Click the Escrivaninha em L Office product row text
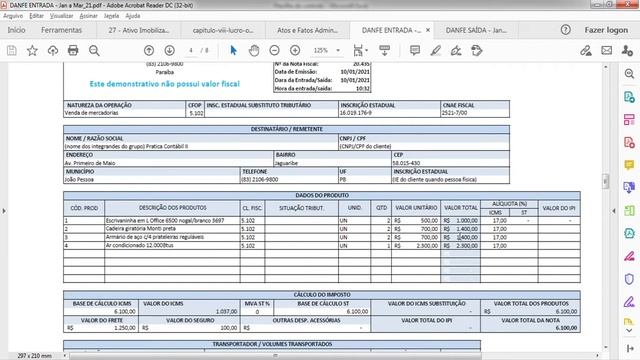 pos(165,220)
